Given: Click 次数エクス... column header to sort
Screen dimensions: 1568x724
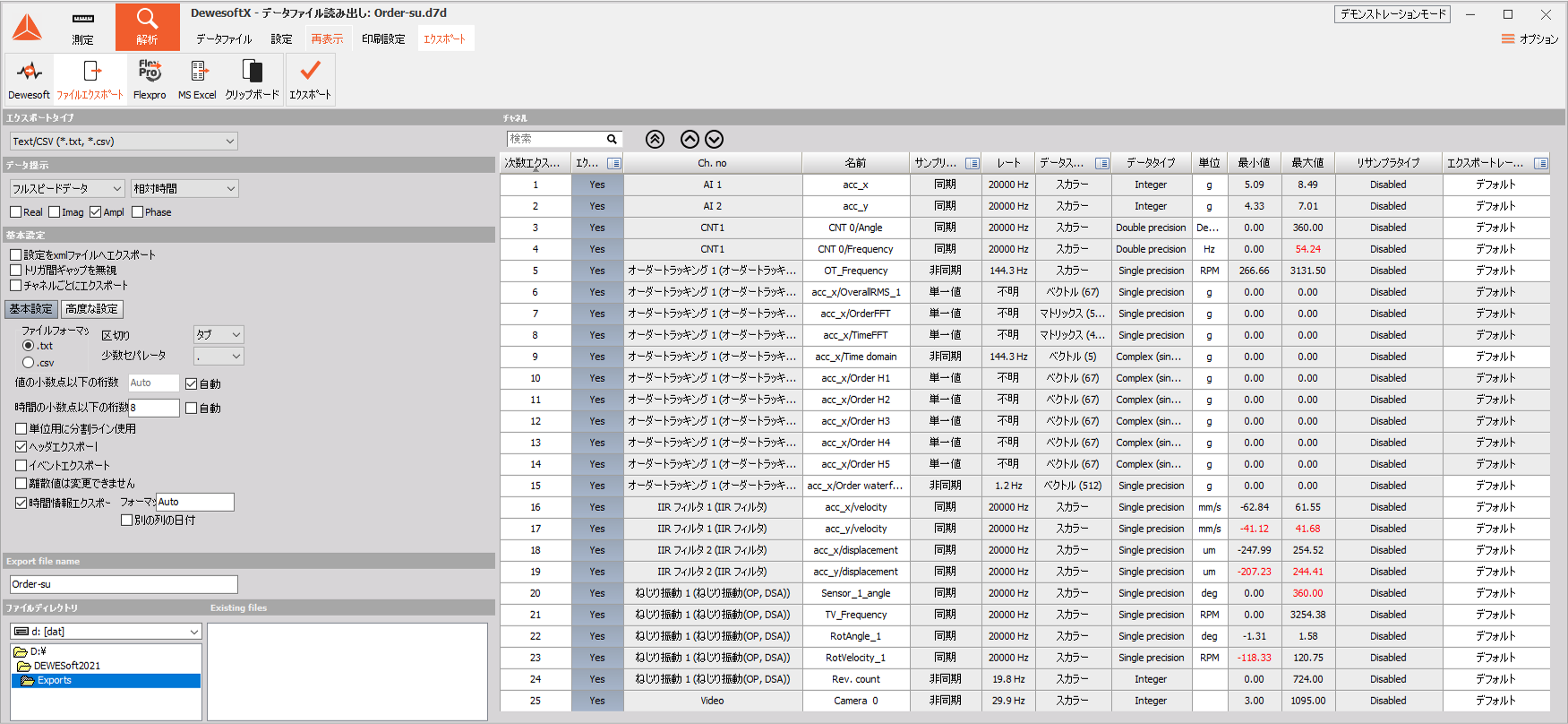Looking at the screenshot, I should point(535,163).
